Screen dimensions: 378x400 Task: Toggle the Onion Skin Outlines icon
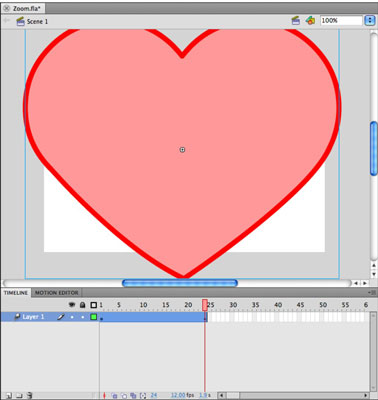[124, 396]
